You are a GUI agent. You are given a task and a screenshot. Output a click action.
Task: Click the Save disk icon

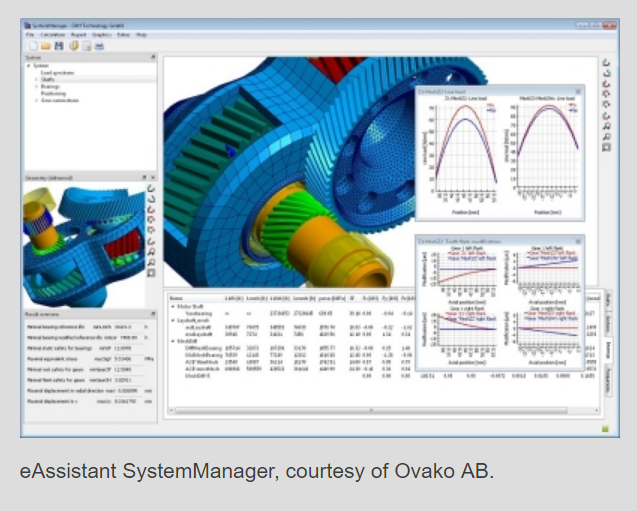[59, 46]
